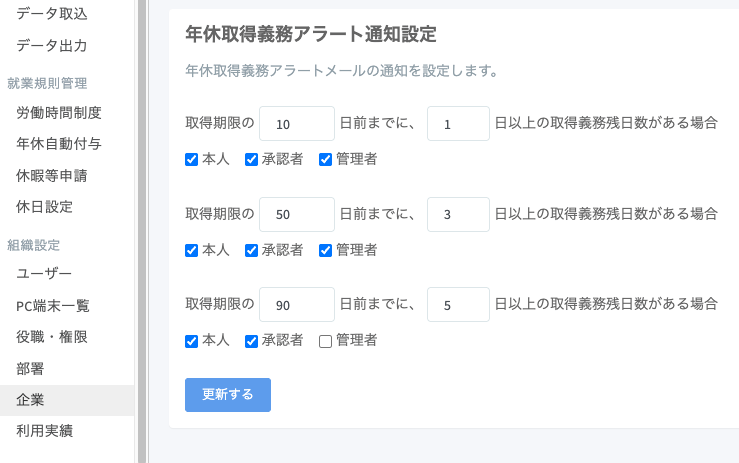Click the days-before field showing 10

point(296,124)
